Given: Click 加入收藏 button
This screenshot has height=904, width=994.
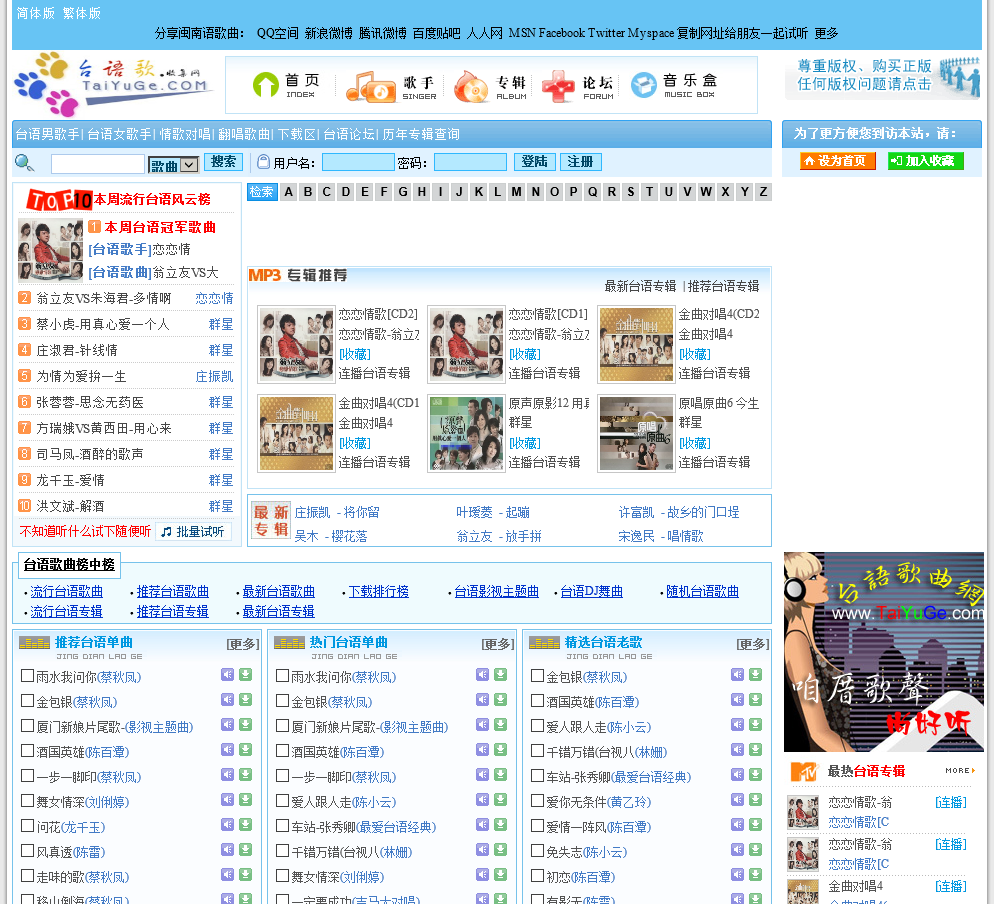Looking at the screenshot, I should coord(926,161).
